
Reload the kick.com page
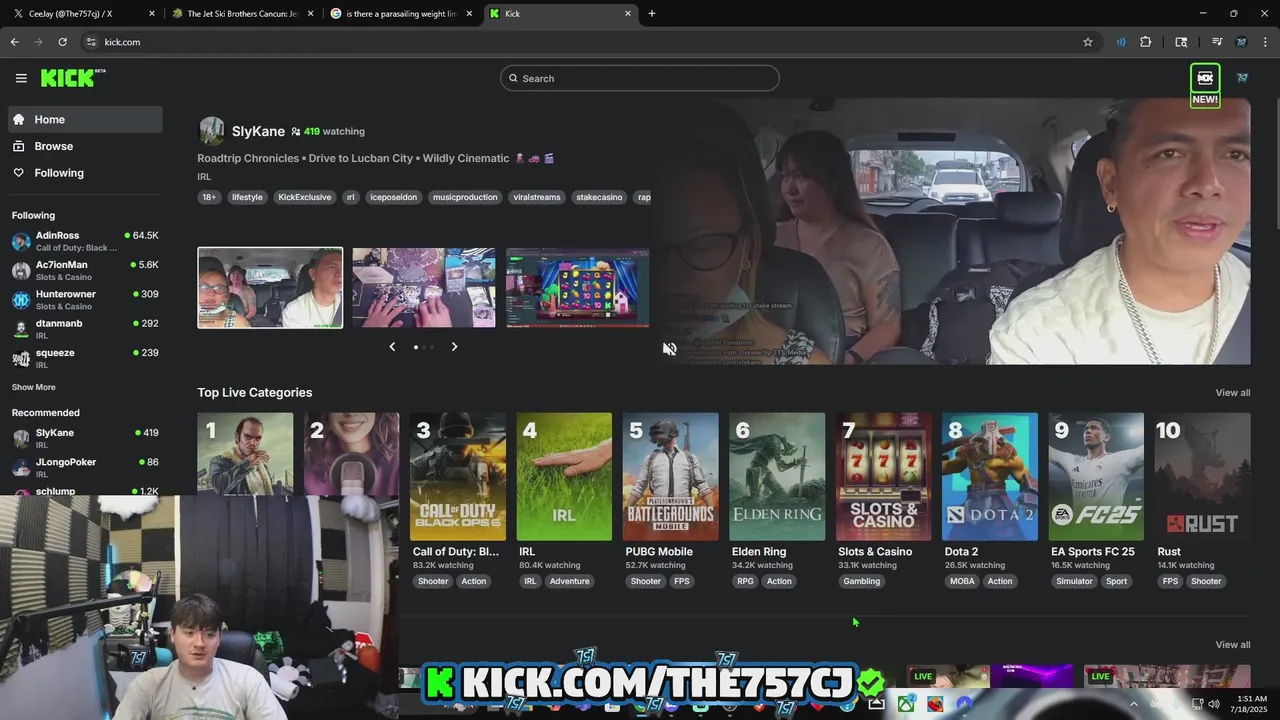point(62,42)
